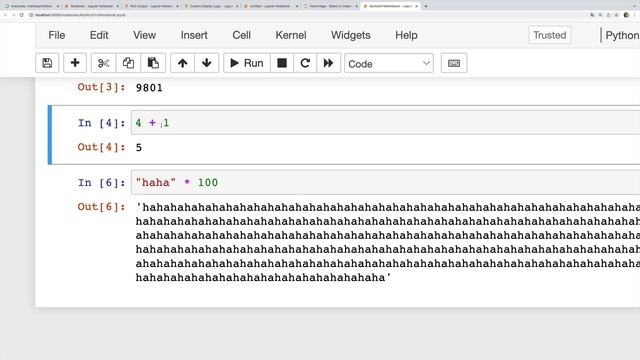Switch to the Anaconda Individual Edition browser tab
This screenshot has height=360, width=640.
point(32,6)
